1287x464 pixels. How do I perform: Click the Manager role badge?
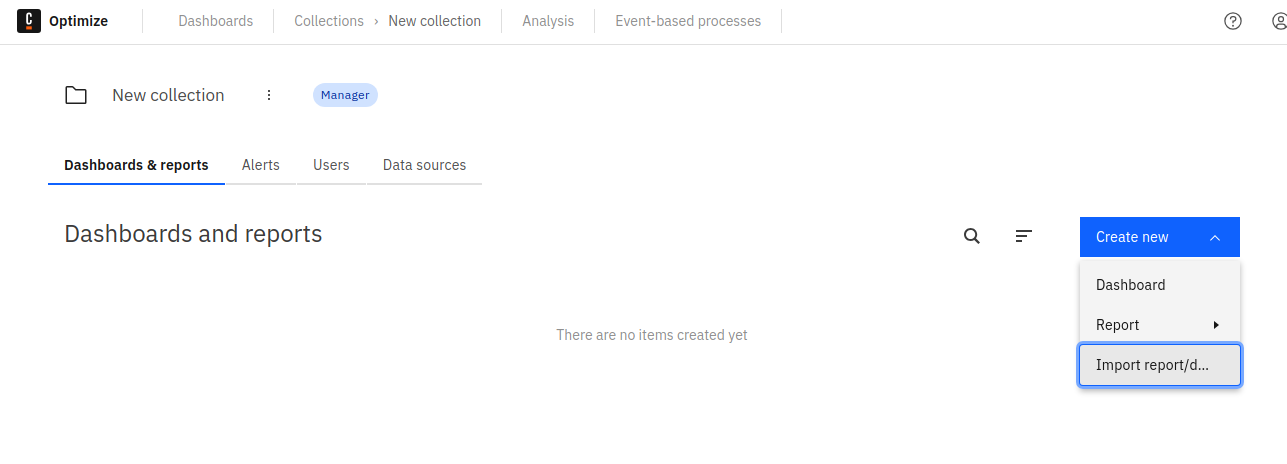345,95
